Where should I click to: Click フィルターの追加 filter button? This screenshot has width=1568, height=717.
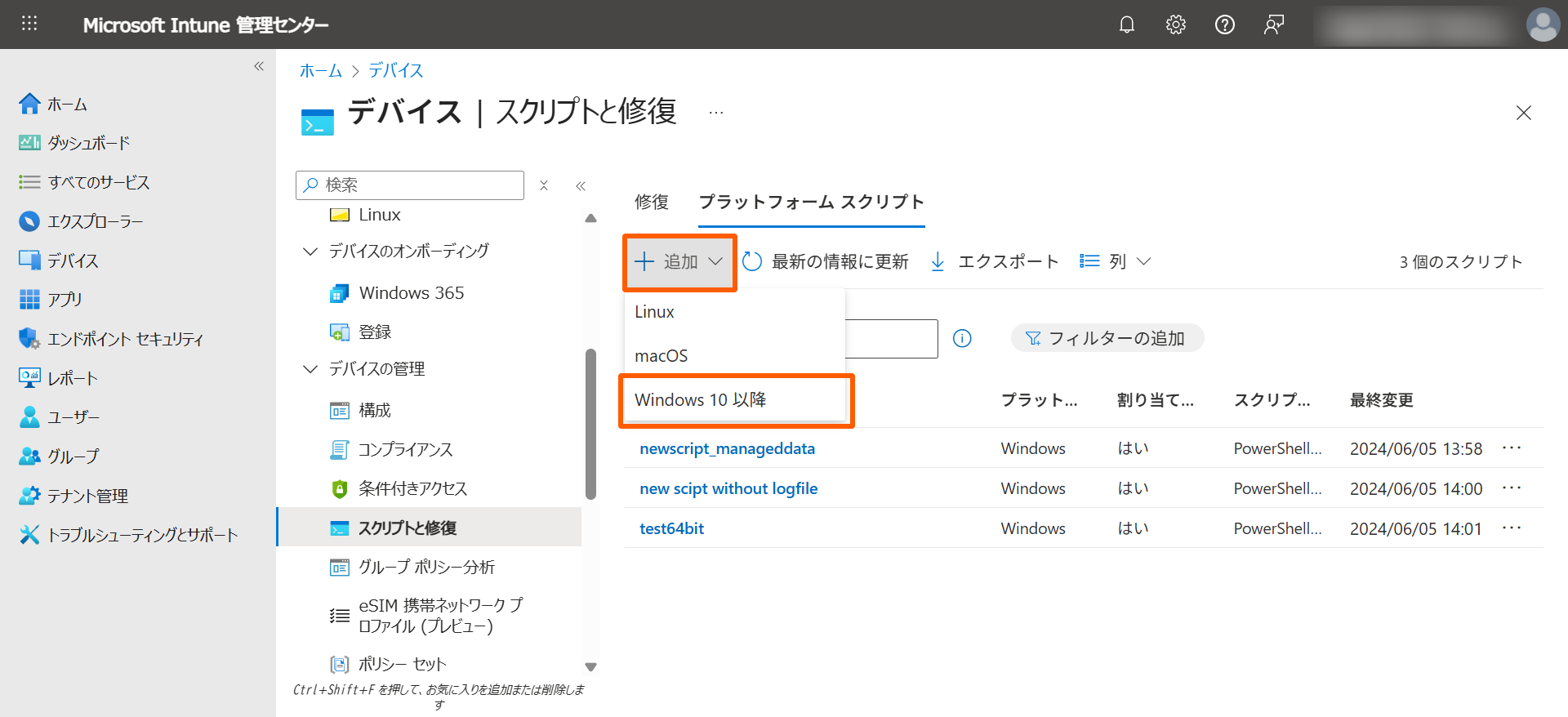[x=1107, y=338]
